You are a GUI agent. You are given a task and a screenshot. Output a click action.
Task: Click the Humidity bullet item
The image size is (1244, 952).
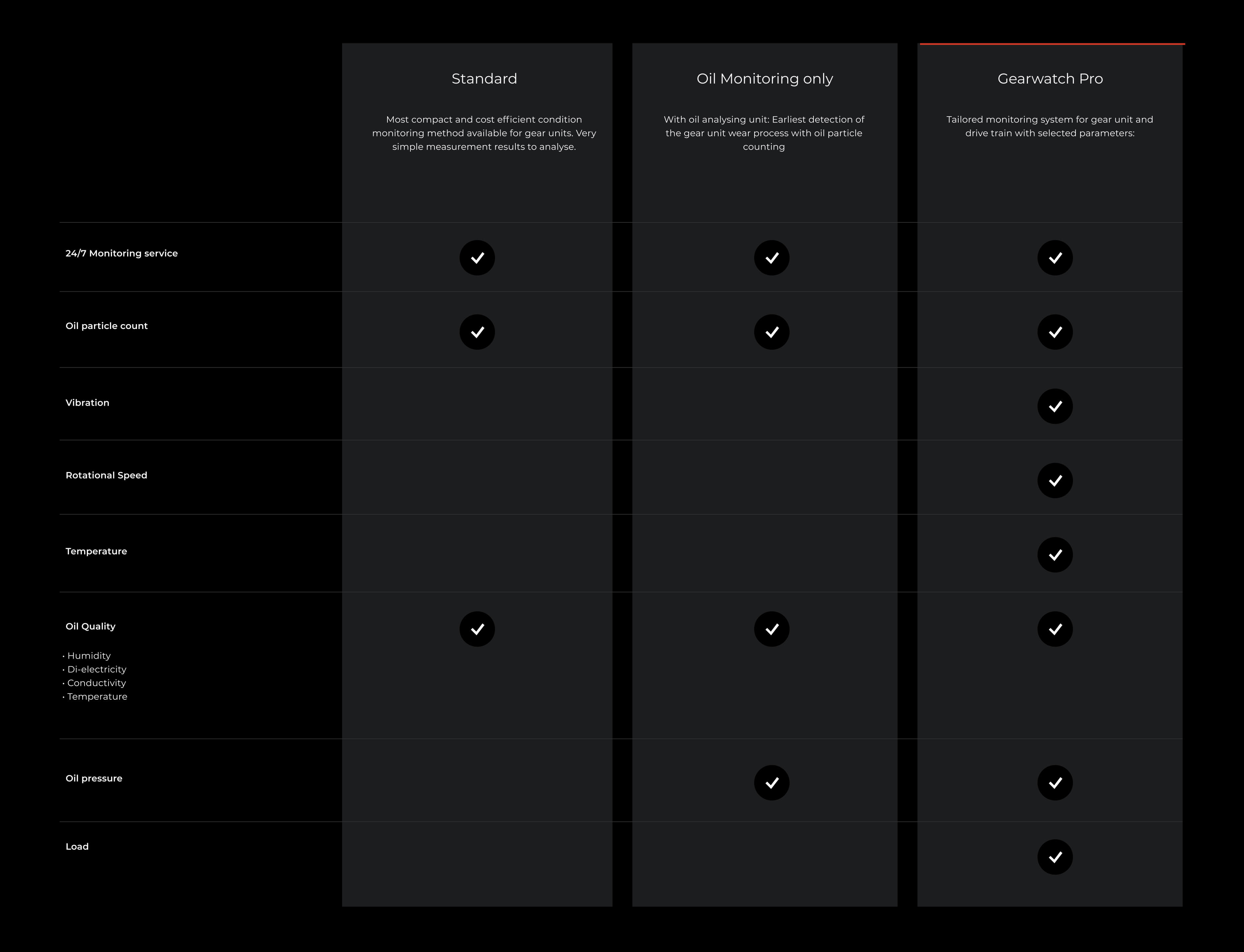click(x=87, y=656)
